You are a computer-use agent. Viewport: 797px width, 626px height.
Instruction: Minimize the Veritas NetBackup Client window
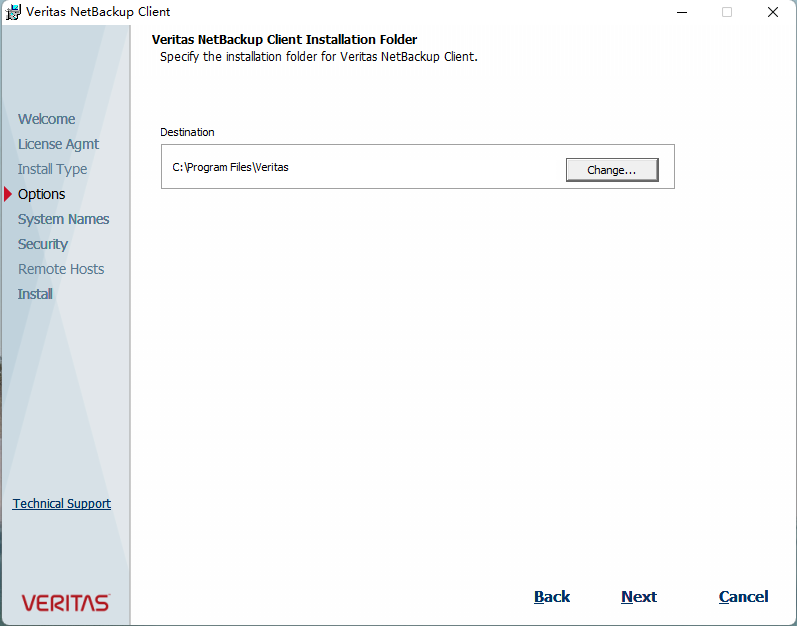coord(682,12)
